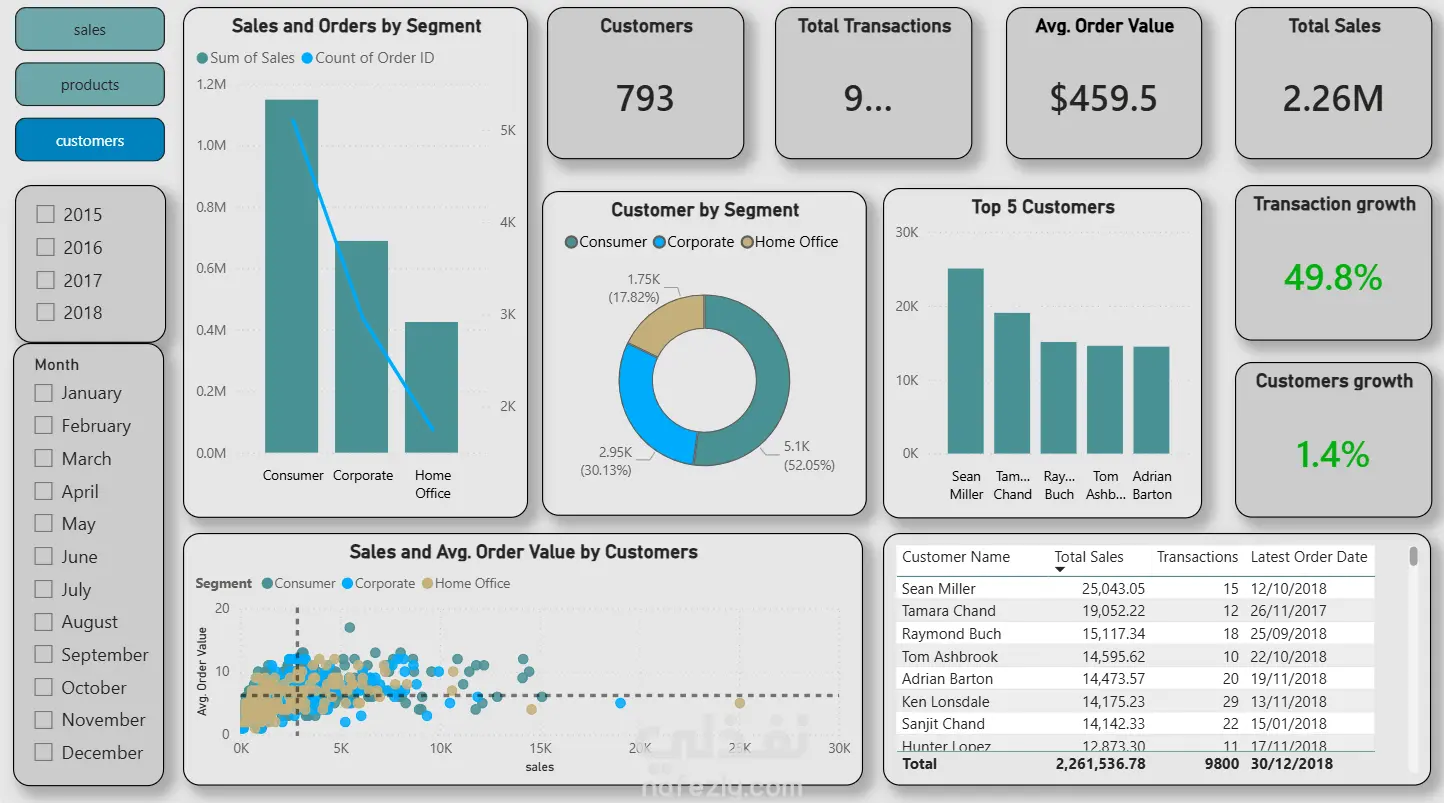Select the Corporate bar in segment chart

point(361,347)
